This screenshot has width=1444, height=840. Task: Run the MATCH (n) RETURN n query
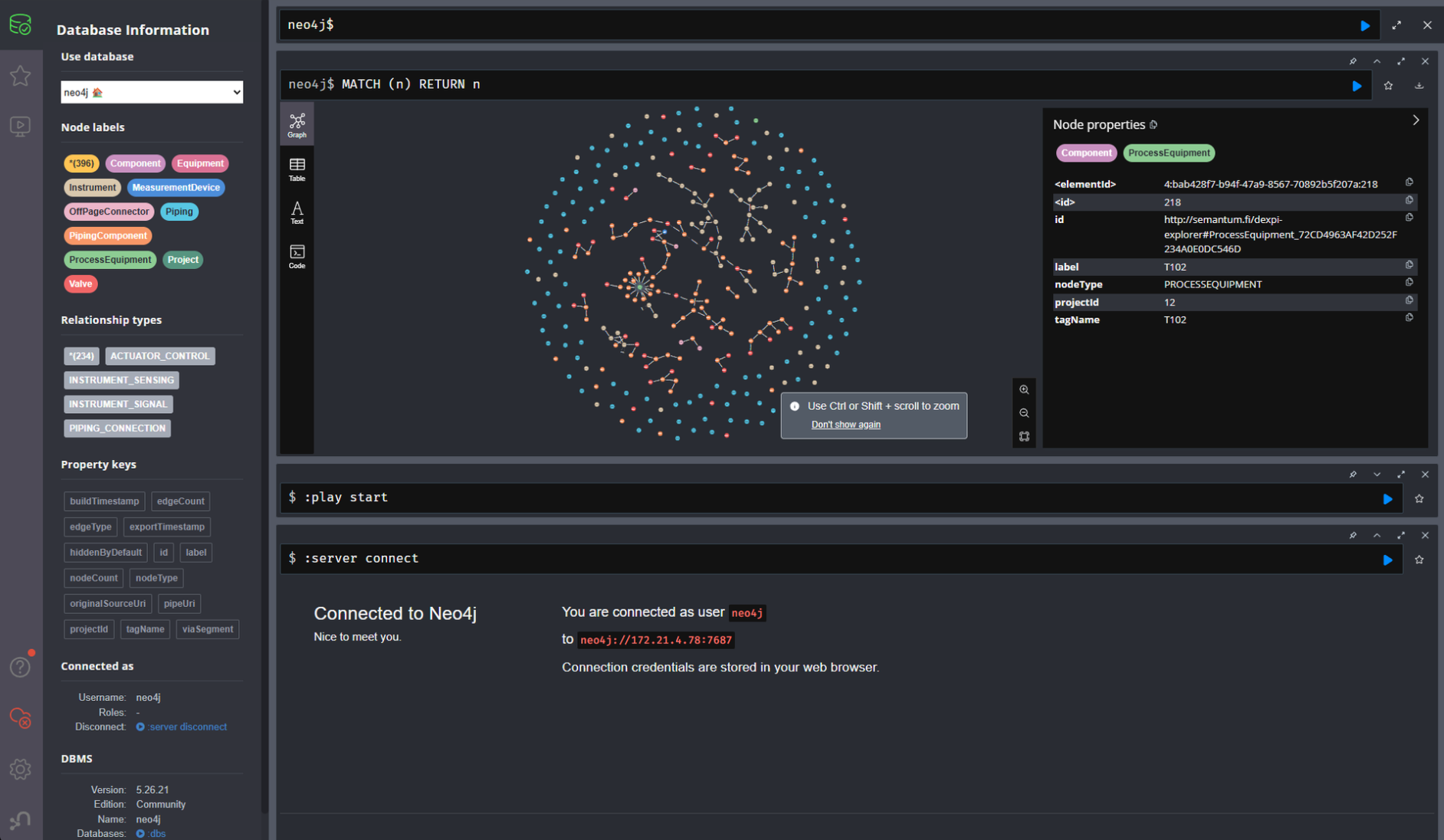tap(1357, 85)
